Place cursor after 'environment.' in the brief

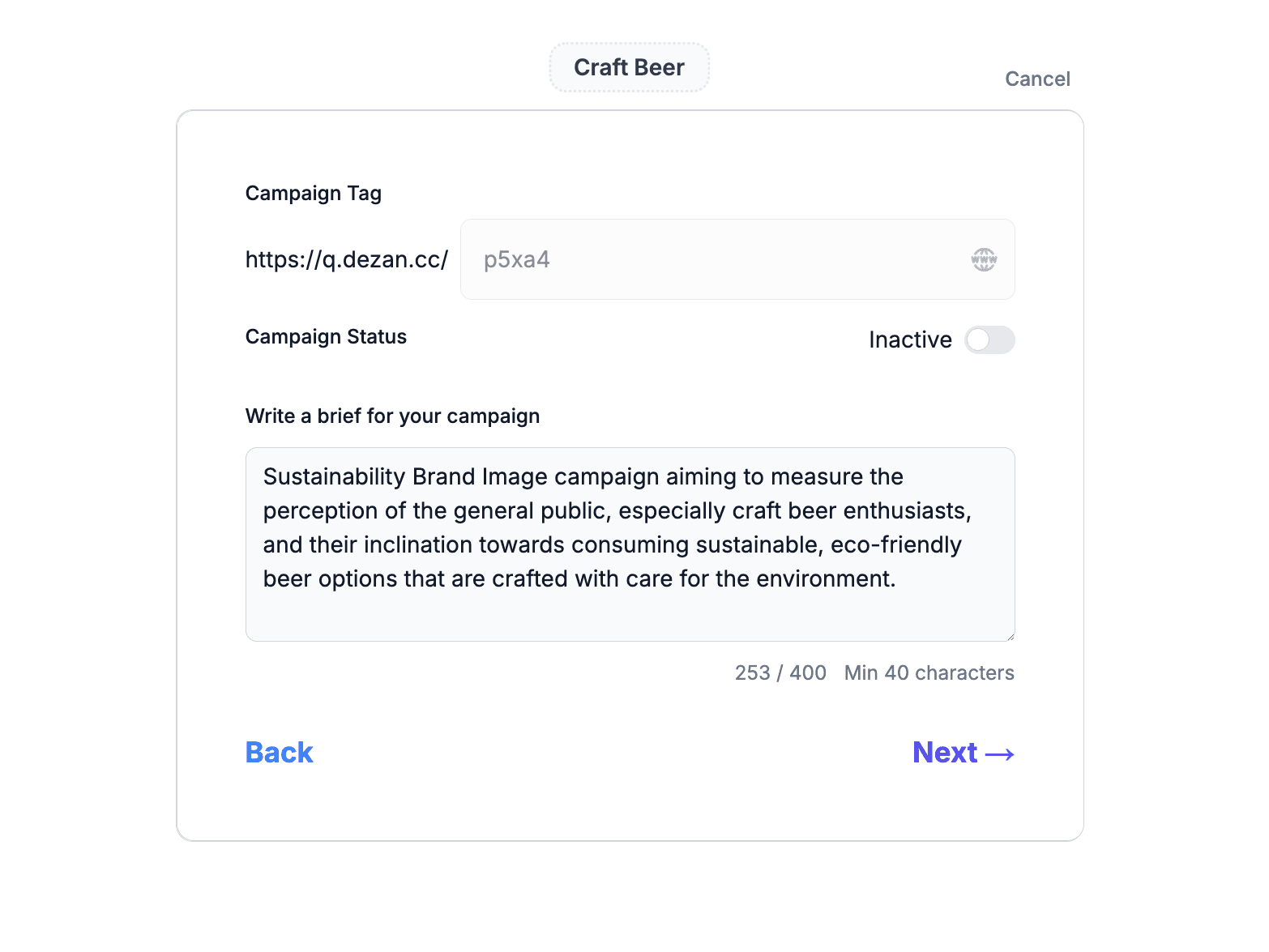coord(896,579)
